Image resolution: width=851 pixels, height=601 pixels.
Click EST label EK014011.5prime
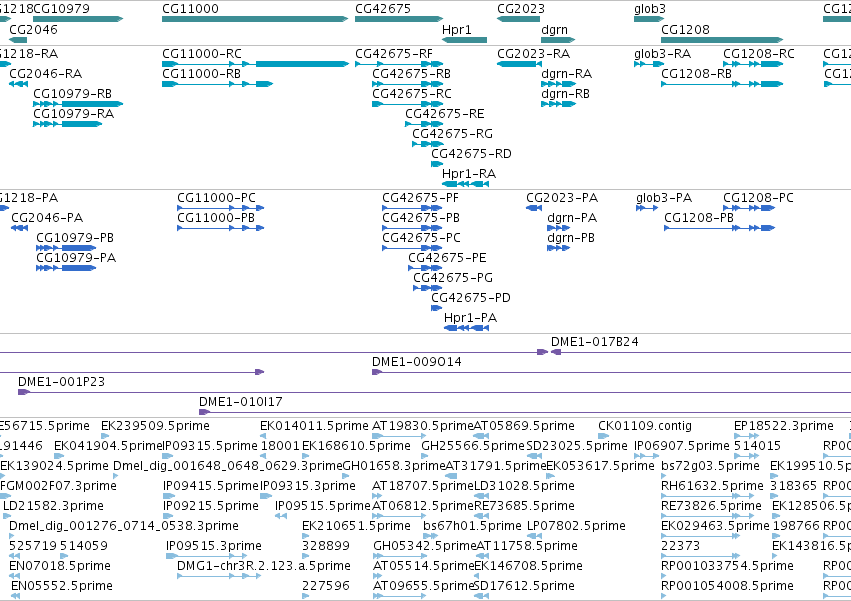coord(314,426)
